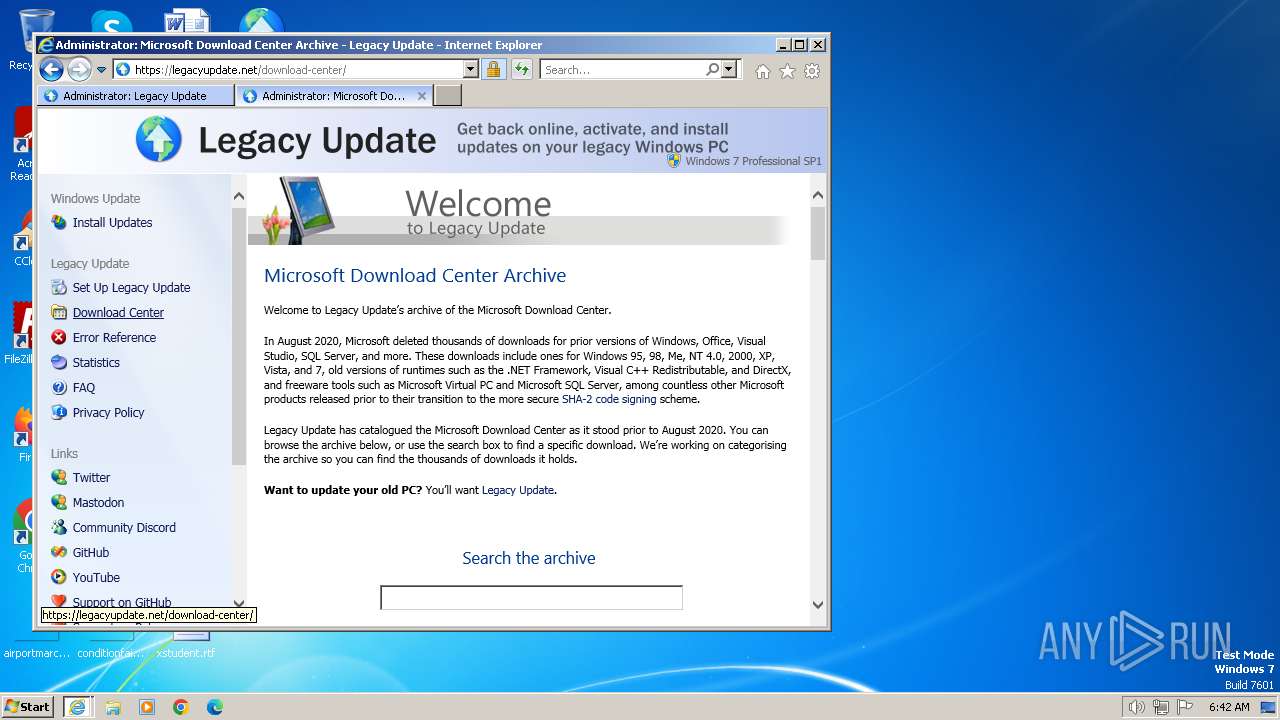
Task: Follow the Legacy Update link in the text
Action: [x=517, y=490]
